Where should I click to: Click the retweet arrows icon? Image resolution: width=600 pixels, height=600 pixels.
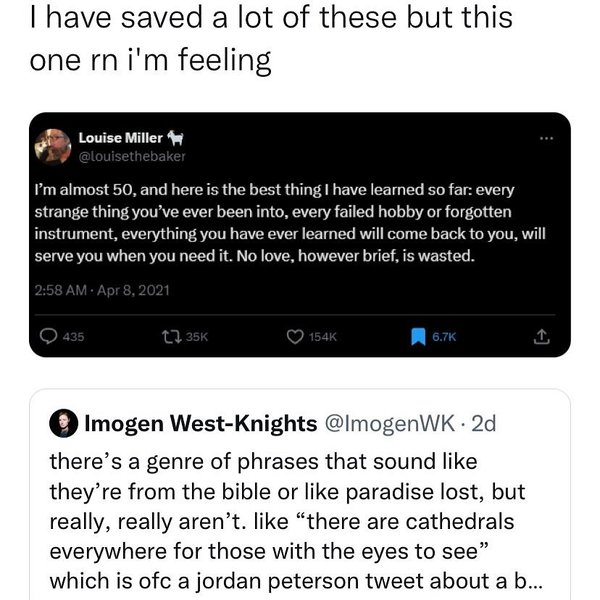pos(166,338)
